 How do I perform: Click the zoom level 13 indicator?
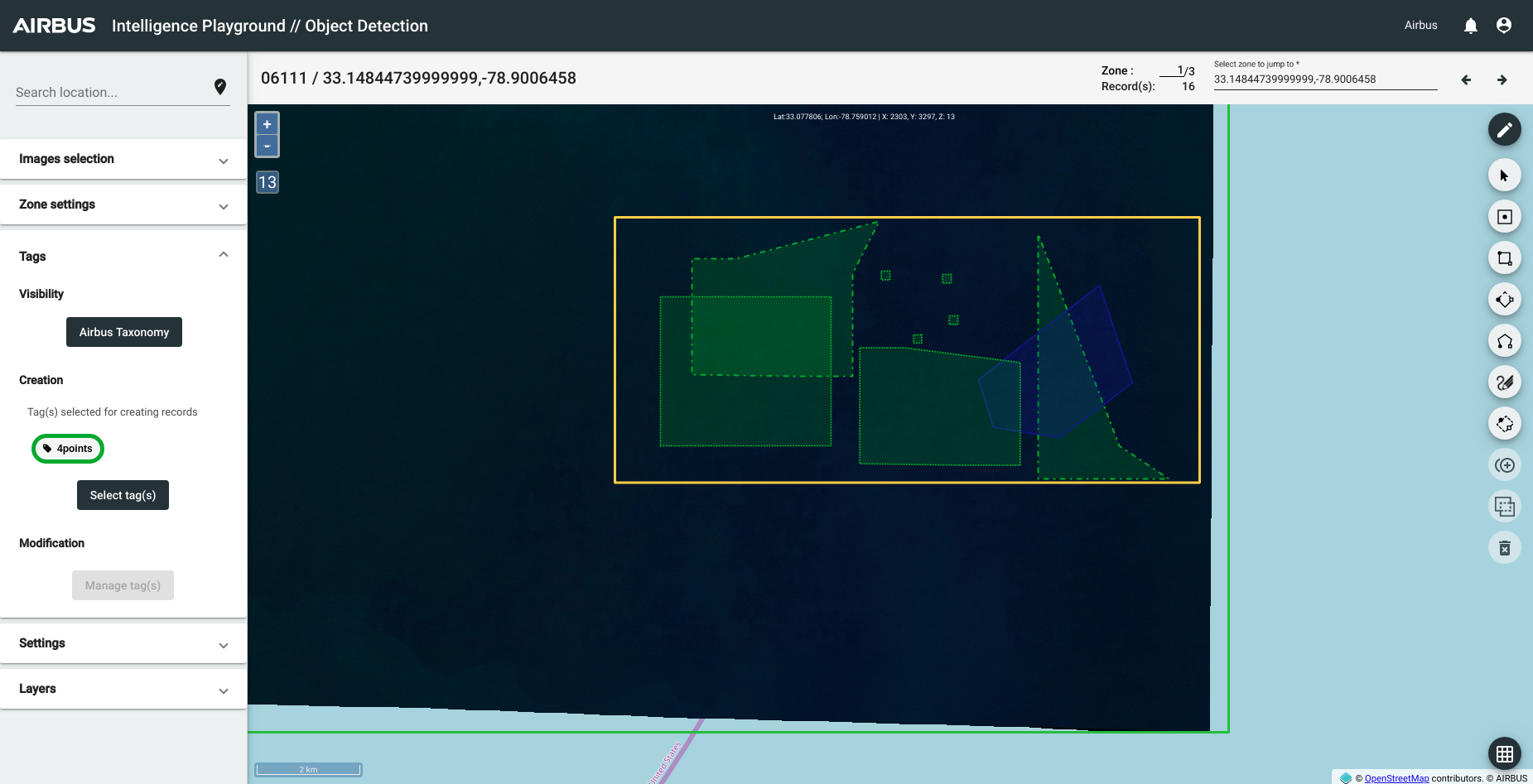coord(267,182)
